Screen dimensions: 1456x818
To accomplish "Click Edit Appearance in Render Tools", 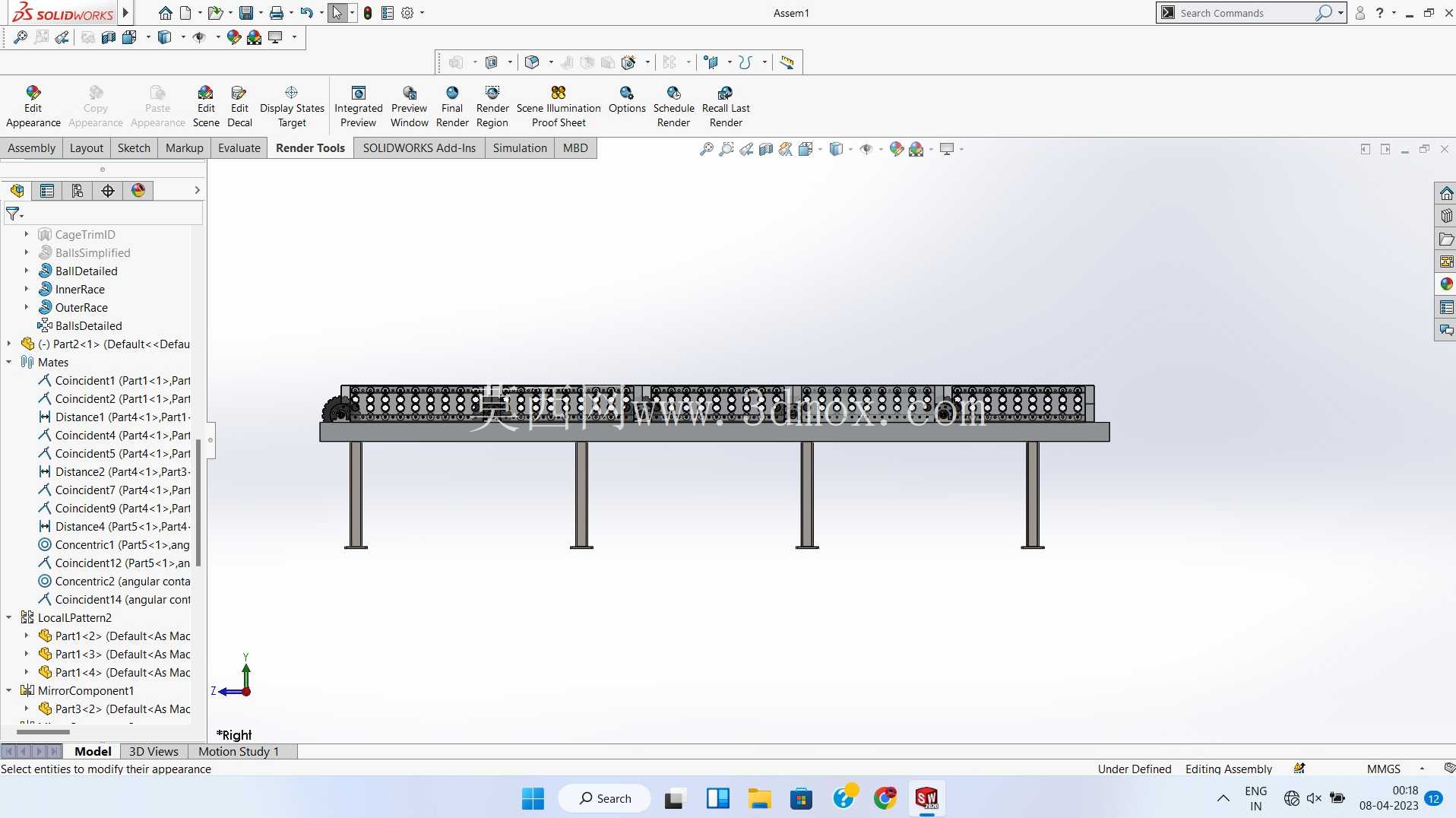I will [x=33, y=106].
